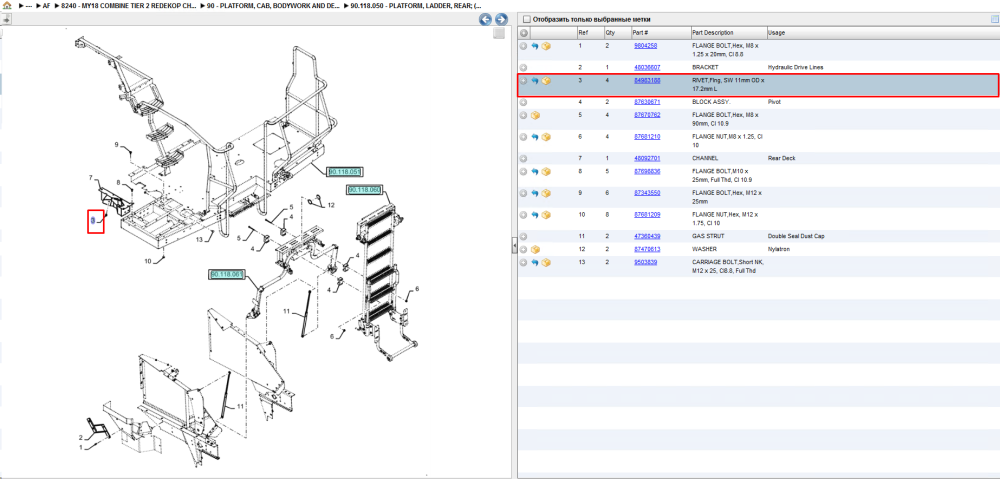The width and height of the screenshot is (1000, 479).
Task: Add part 9804258 using its plus icon
Action: (524, 46)
